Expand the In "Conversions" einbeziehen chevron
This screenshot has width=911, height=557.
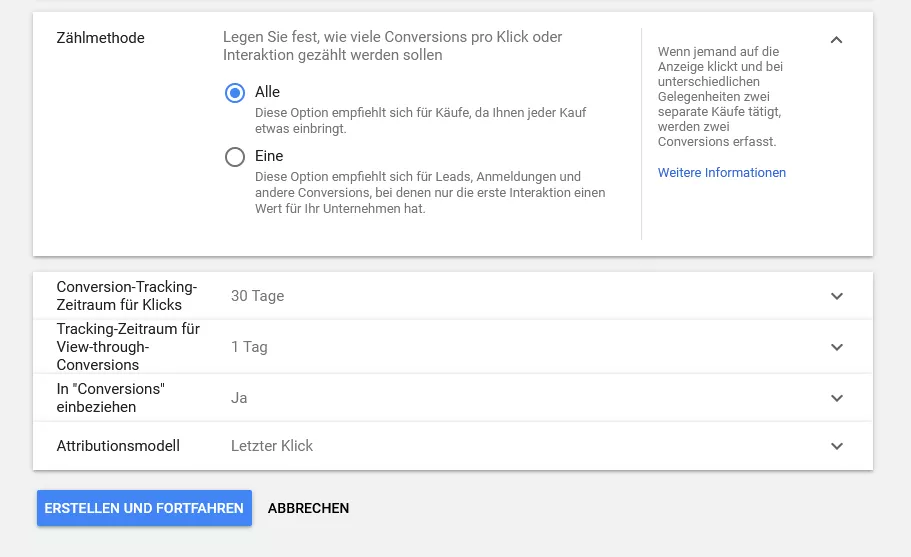point(837,398)
